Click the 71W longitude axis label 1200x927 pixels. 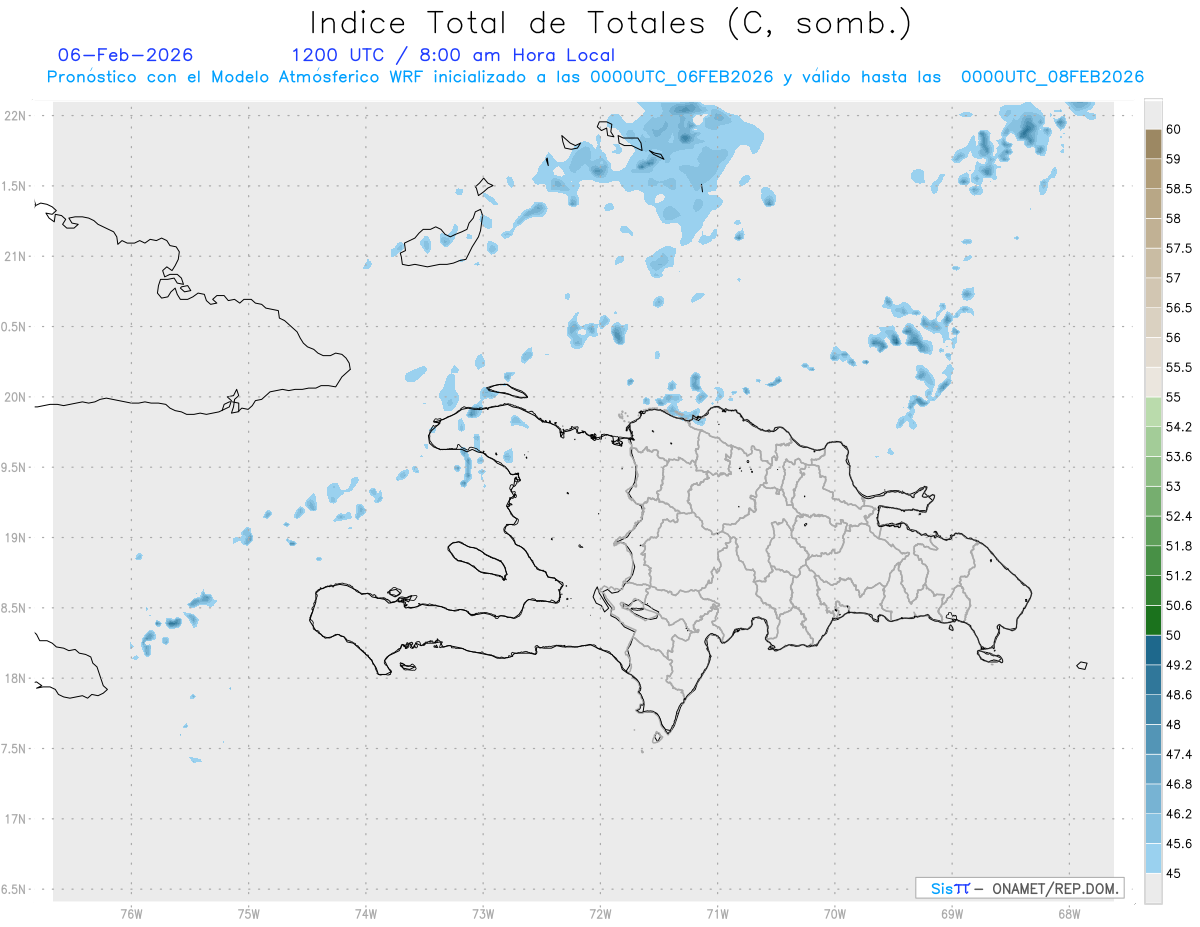point(717,913)
